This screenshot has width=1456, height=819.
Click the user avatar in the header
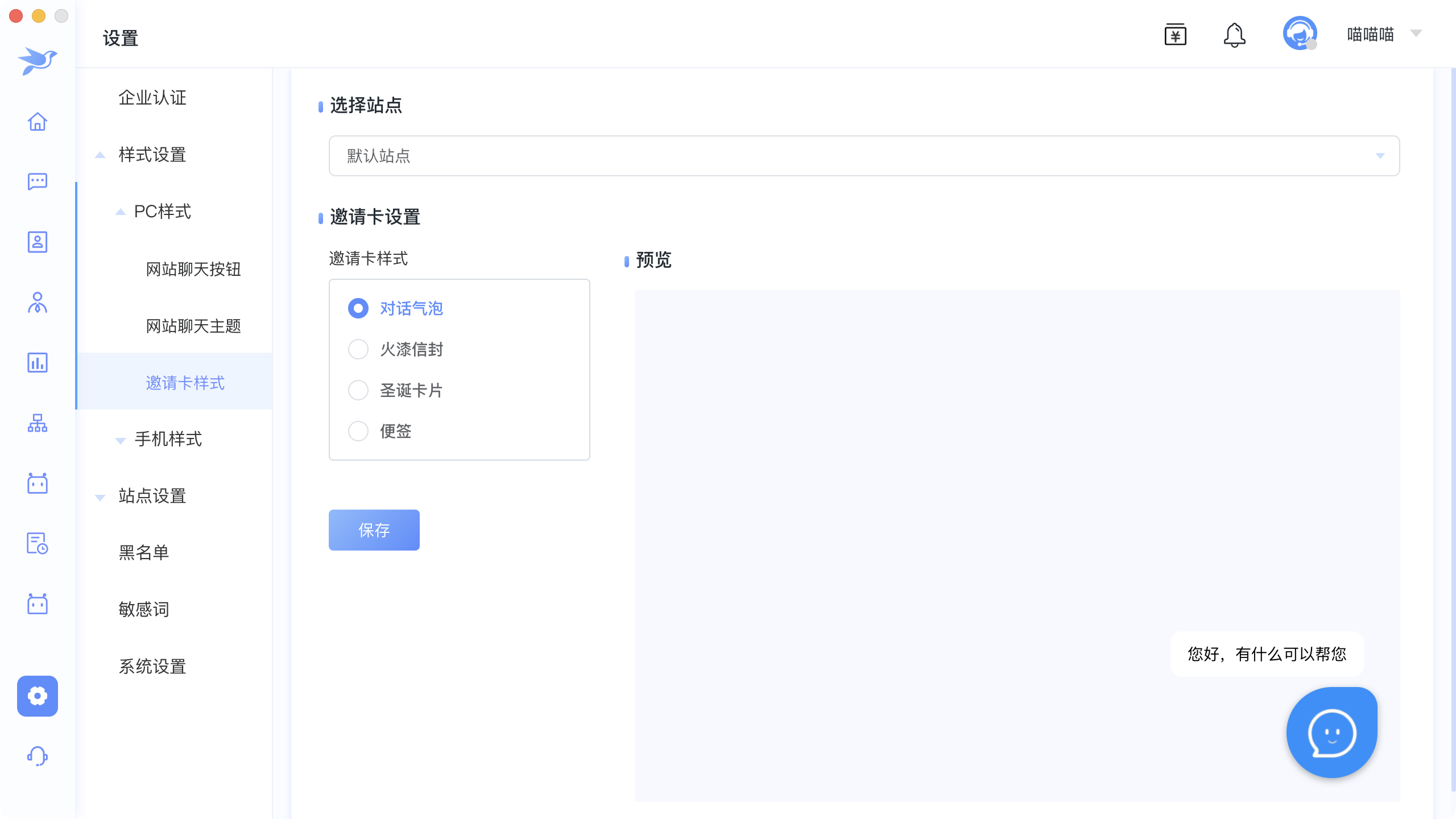point(1300,34)
